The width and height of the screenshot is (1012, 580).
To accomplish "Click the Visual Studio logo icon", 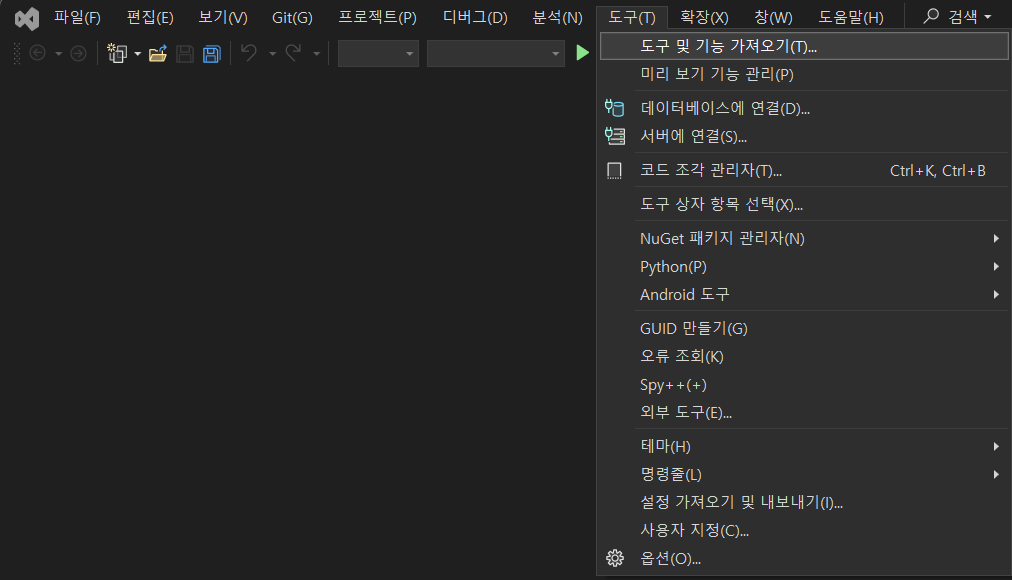I will click(x=27, y=19).
